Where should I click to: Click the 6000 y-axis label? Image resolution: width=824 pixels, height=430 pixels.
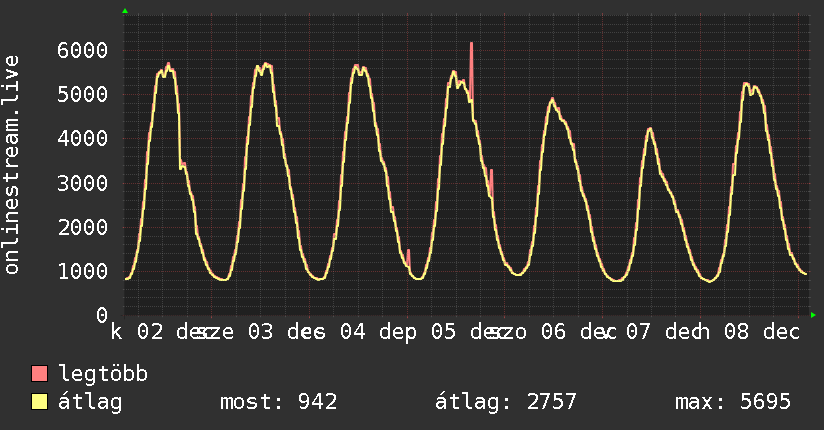pyautogui.click(x=83, y=50)
